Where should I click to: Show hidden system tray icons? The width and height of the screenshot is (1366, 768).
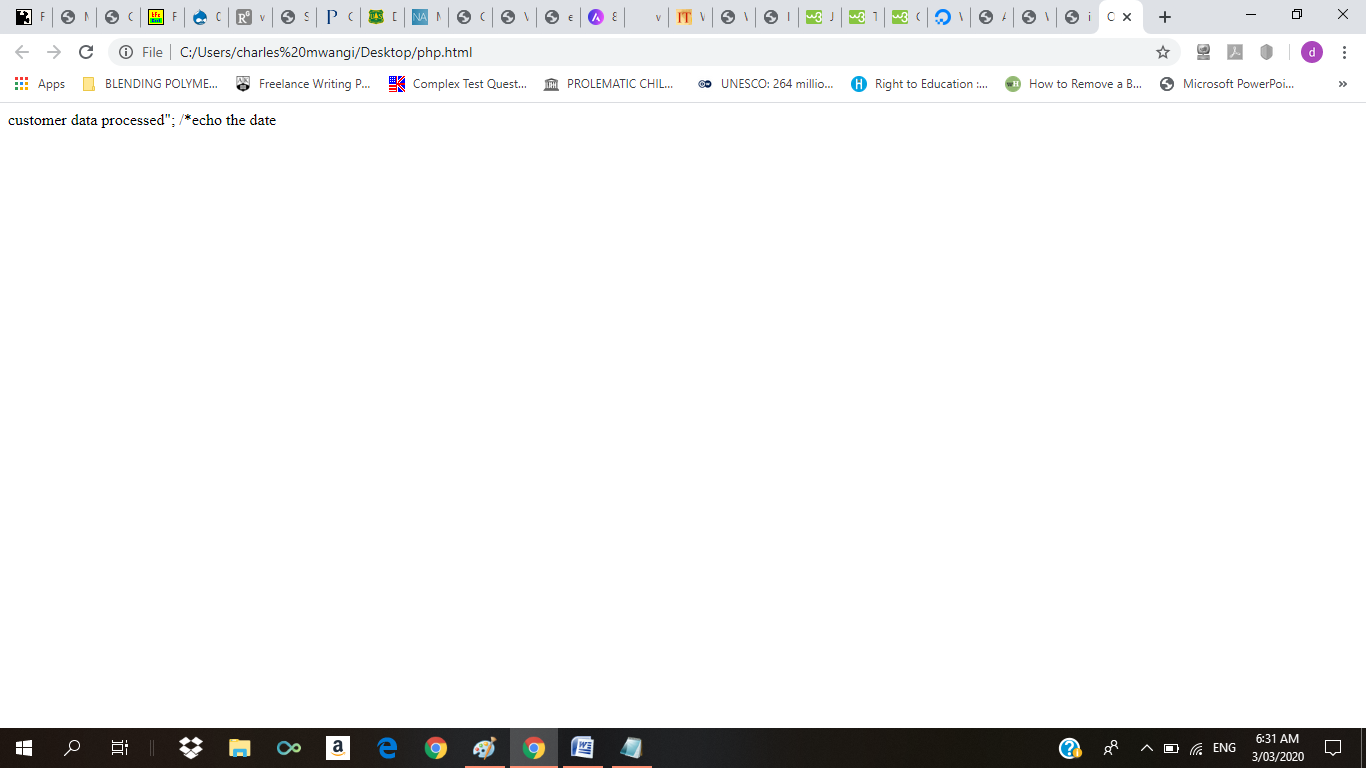pyautogui.click(x=1146, y=748)
